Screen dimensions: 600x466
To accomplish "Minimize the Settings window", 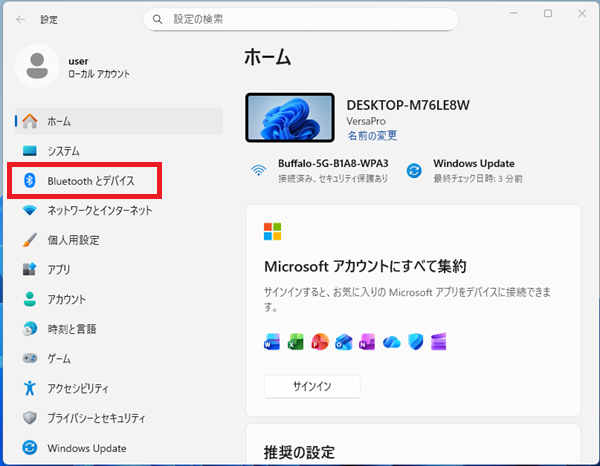I will point(514,13).
